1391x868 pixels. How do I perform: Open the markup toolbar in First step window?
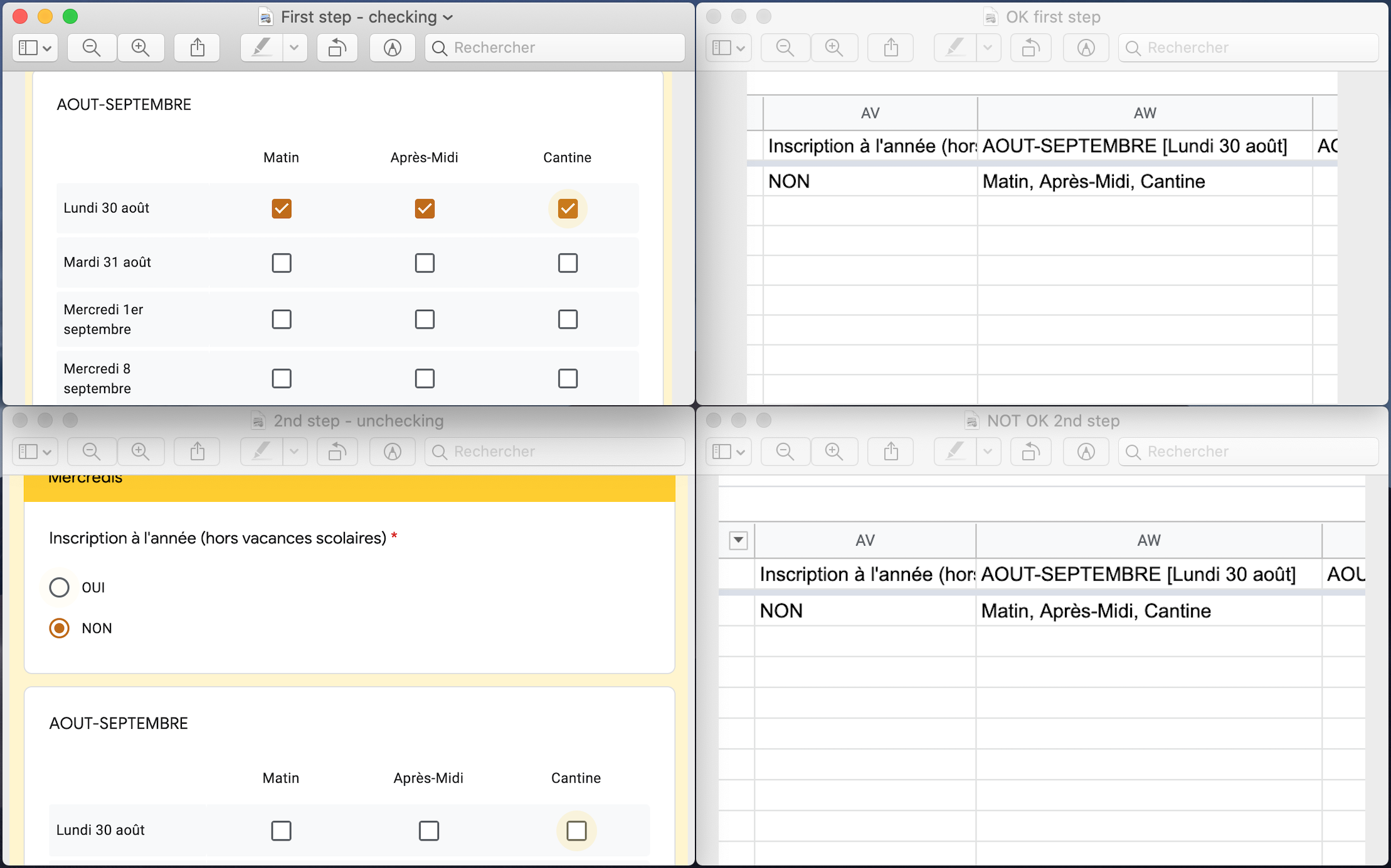point(393,48)
